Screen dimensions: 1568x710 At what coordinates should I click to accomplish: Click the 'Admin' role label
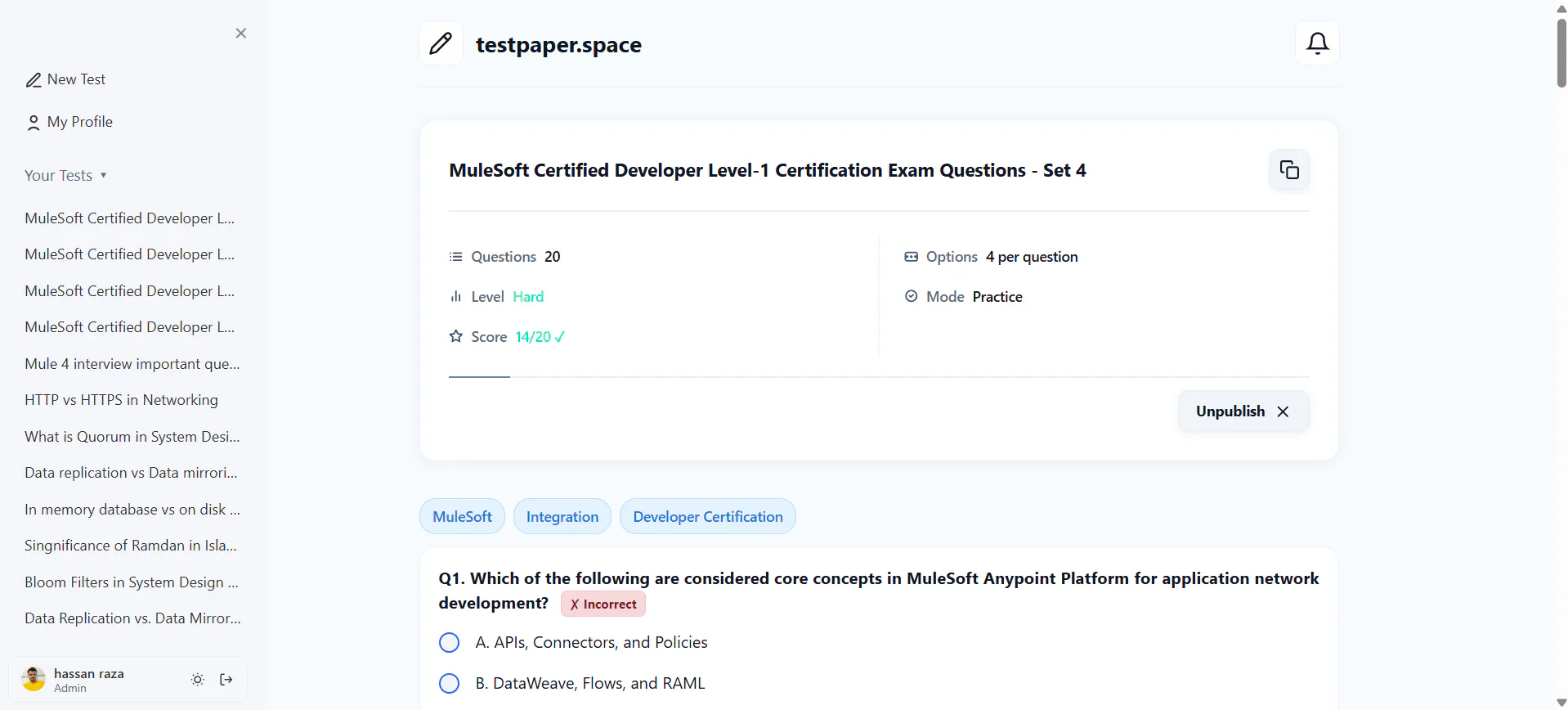pos(70,689)
